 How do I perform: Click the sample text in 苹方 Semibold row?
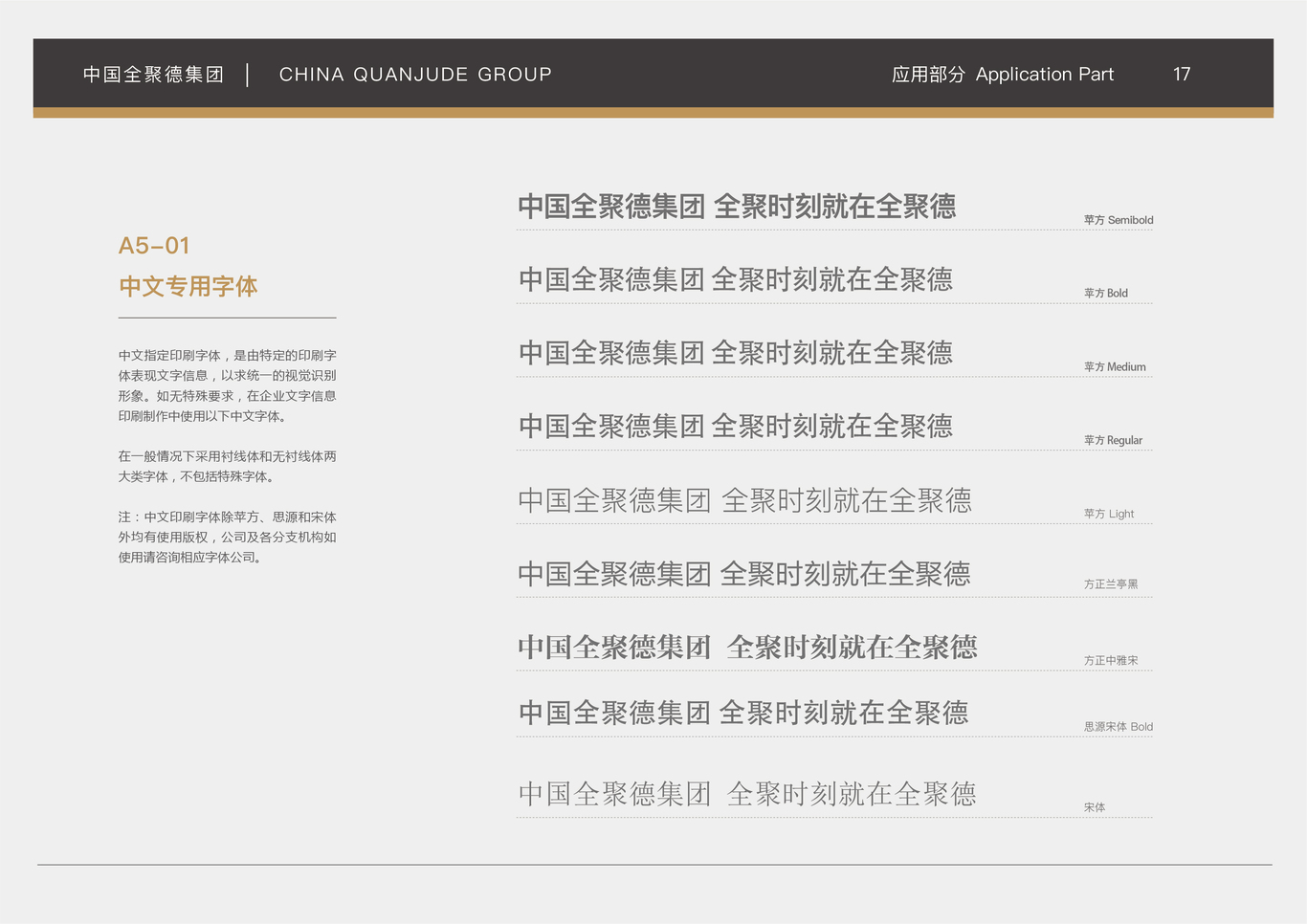pyautogui.click(x=737, y=207)
